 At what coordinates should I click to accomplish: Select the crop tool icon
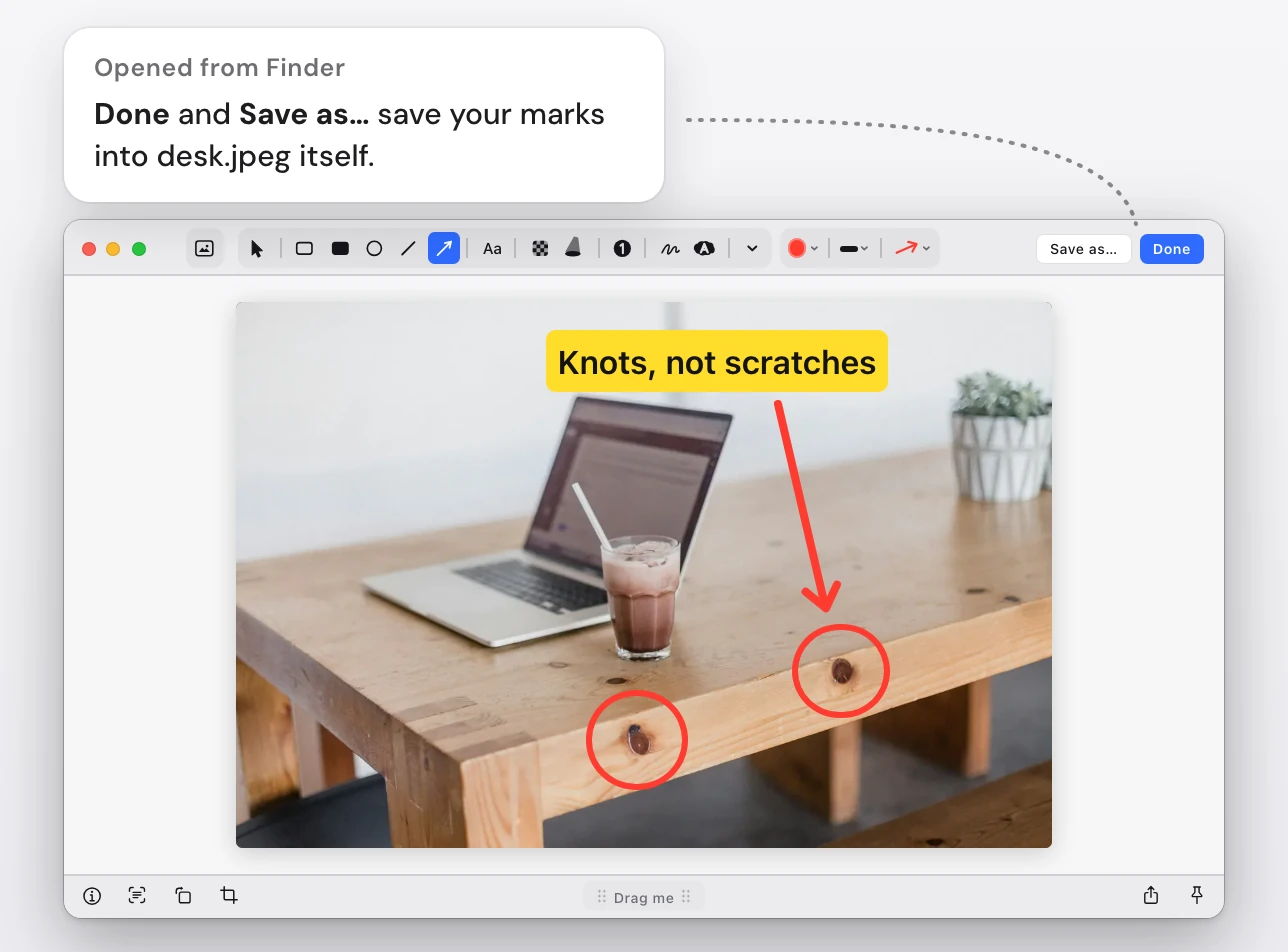pos(229,896)
